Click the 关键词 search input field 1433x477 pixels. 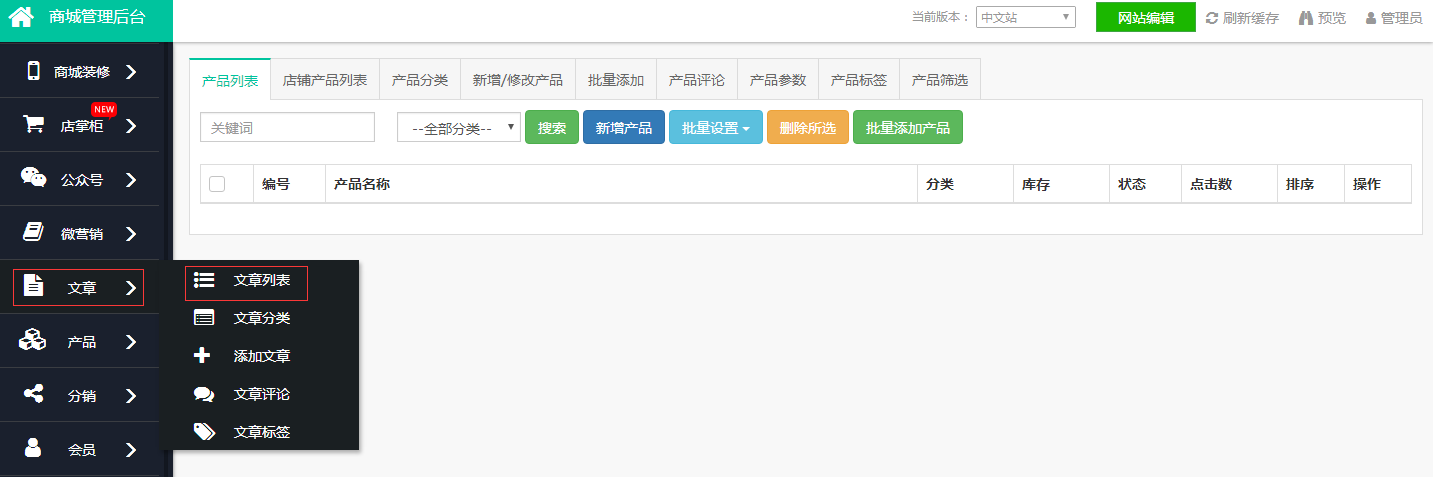(287, 128)
